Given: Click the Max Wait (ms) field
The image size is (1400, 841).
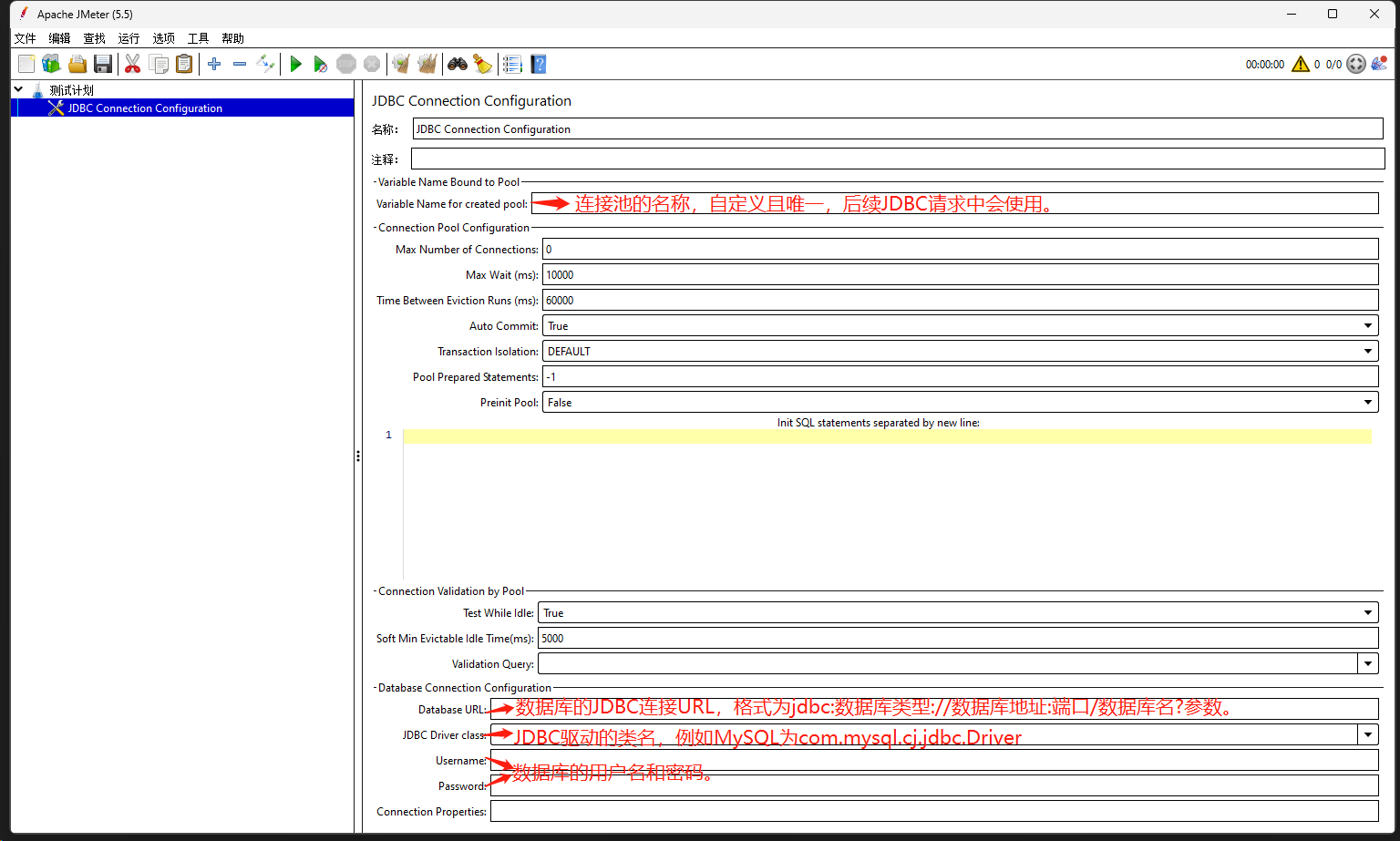Looking at the screenshot, I should [960, 274].
